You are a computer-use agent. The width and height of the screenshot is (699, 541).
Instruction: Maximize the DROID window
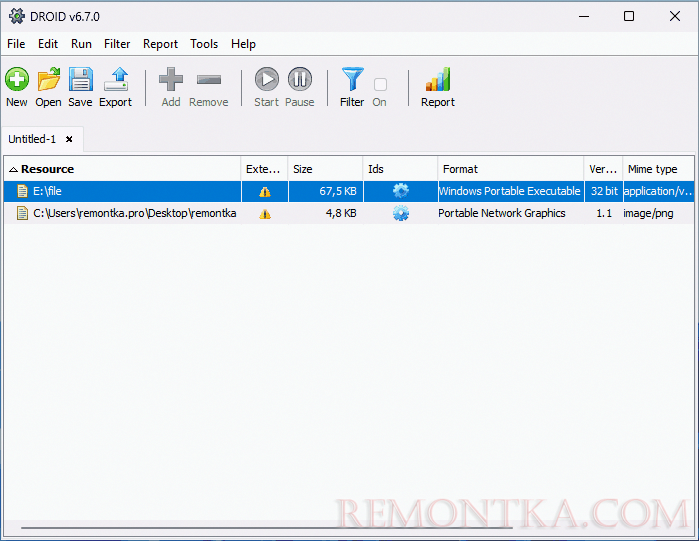(629, 16)
